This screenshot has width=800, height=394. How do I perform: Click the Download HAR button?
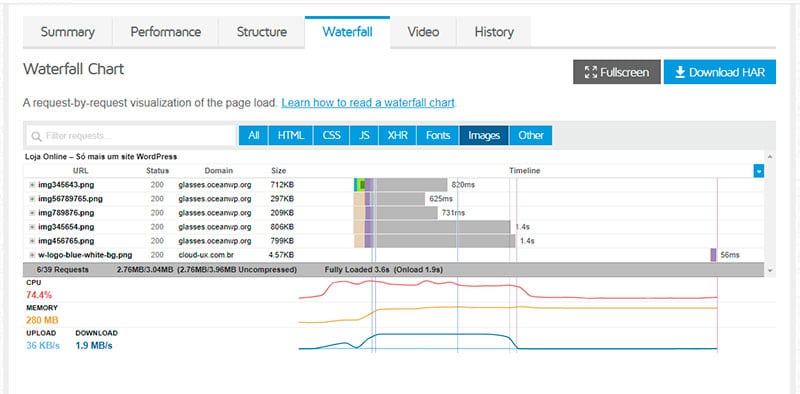tap(720, 72)
